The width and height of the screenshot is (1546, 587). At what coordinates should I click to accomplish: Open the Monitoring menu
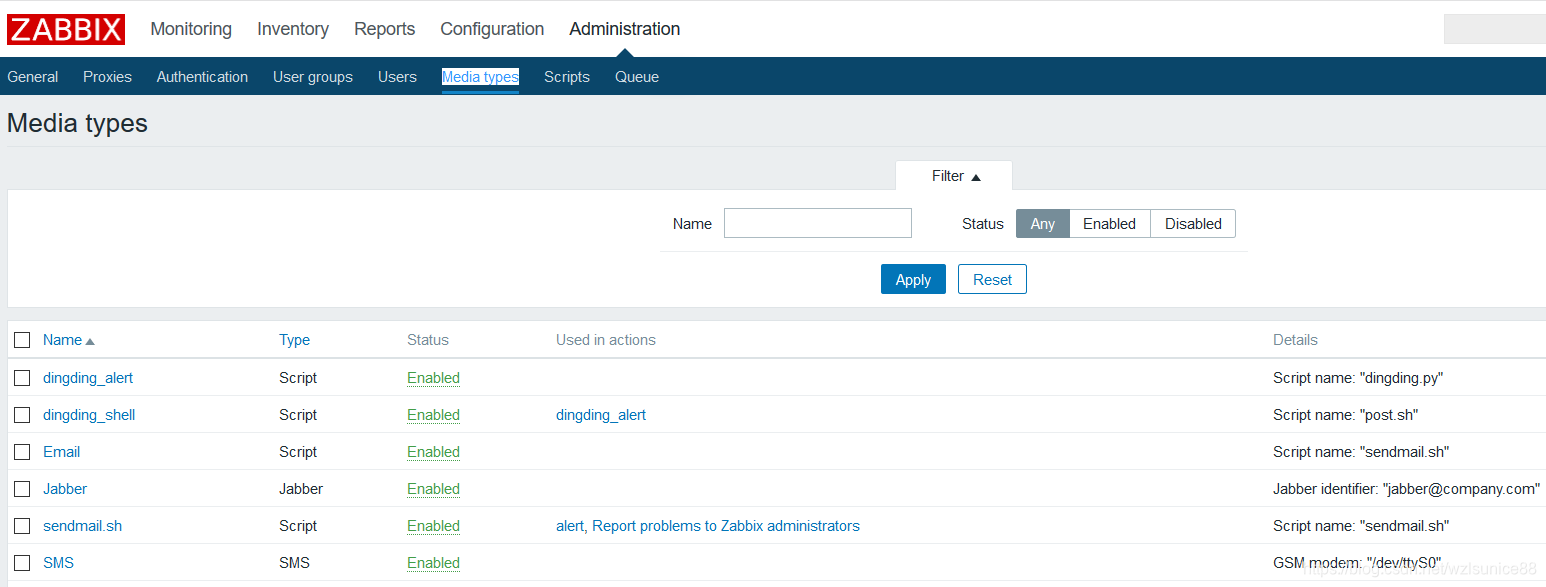point(191,29)
